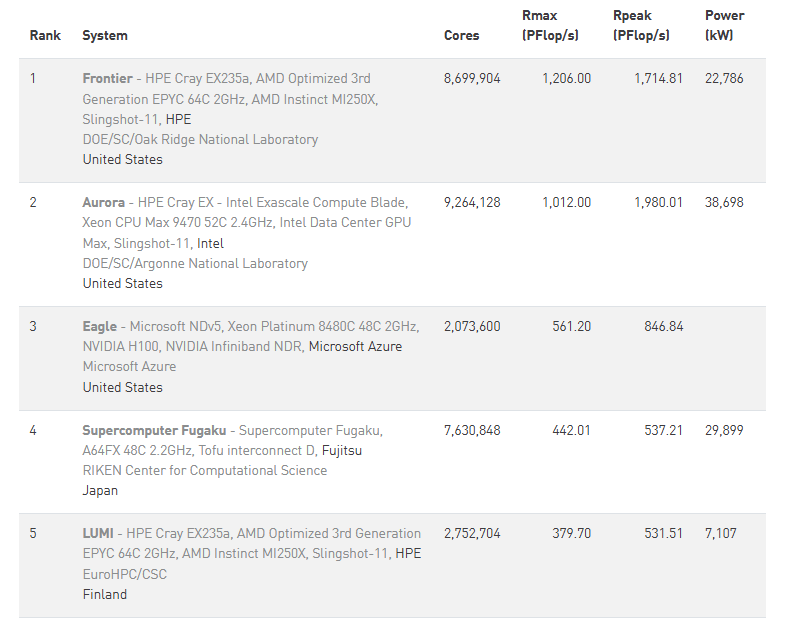Click DOE/SC/Oak Ridge National Laboratory site
The width and height of the screenshot is (787, 628).
(200, 139)
